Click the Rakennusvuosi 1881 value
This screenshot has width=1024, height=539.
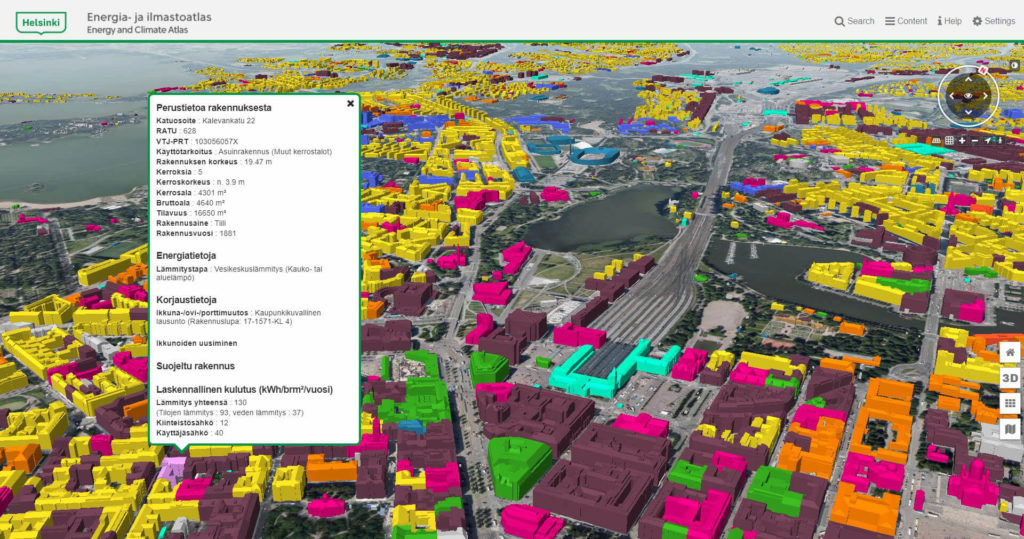tap(228, 233)
